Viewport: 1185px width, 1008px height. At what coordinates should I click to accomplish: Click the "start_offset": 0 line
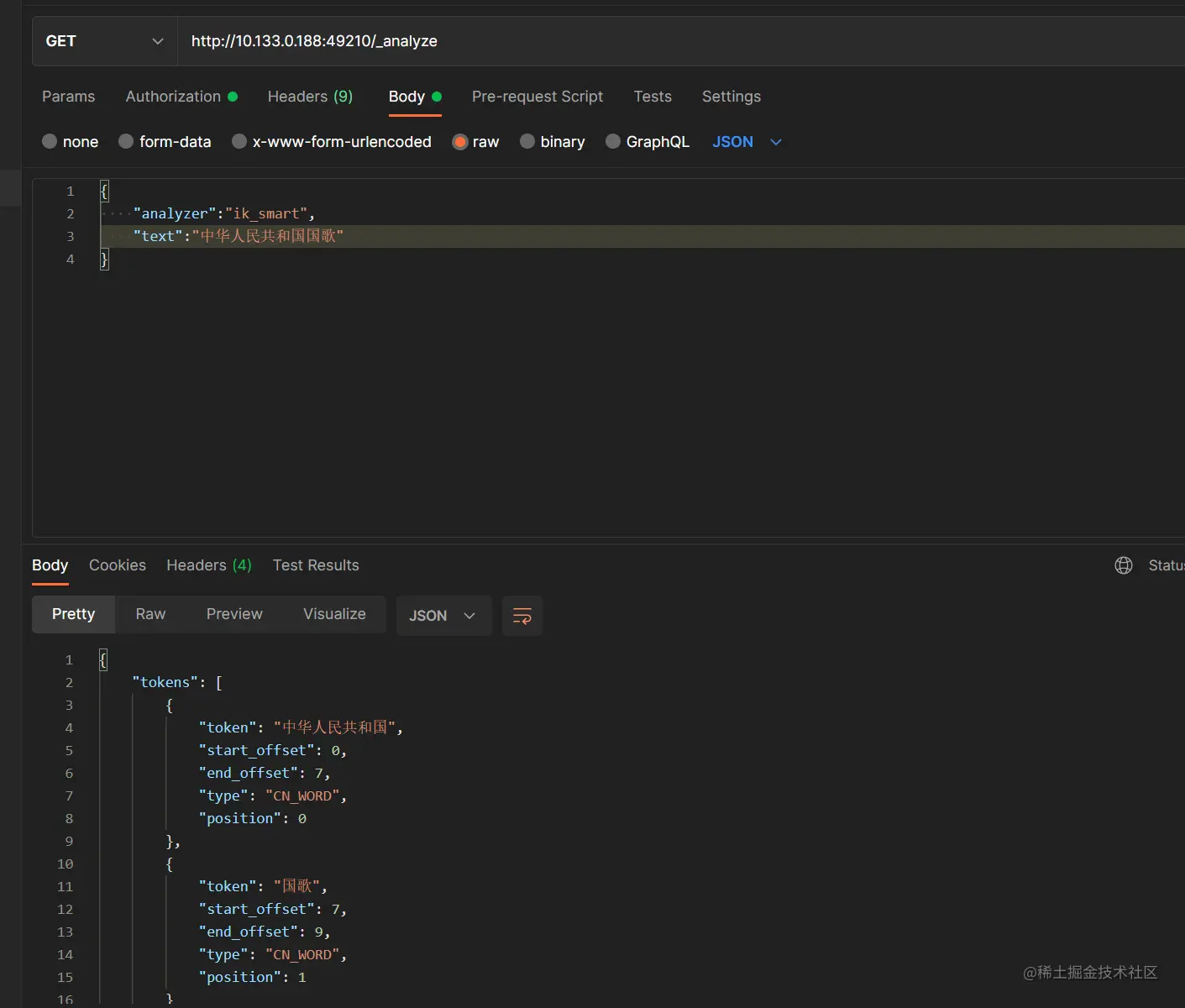[273, 751]
